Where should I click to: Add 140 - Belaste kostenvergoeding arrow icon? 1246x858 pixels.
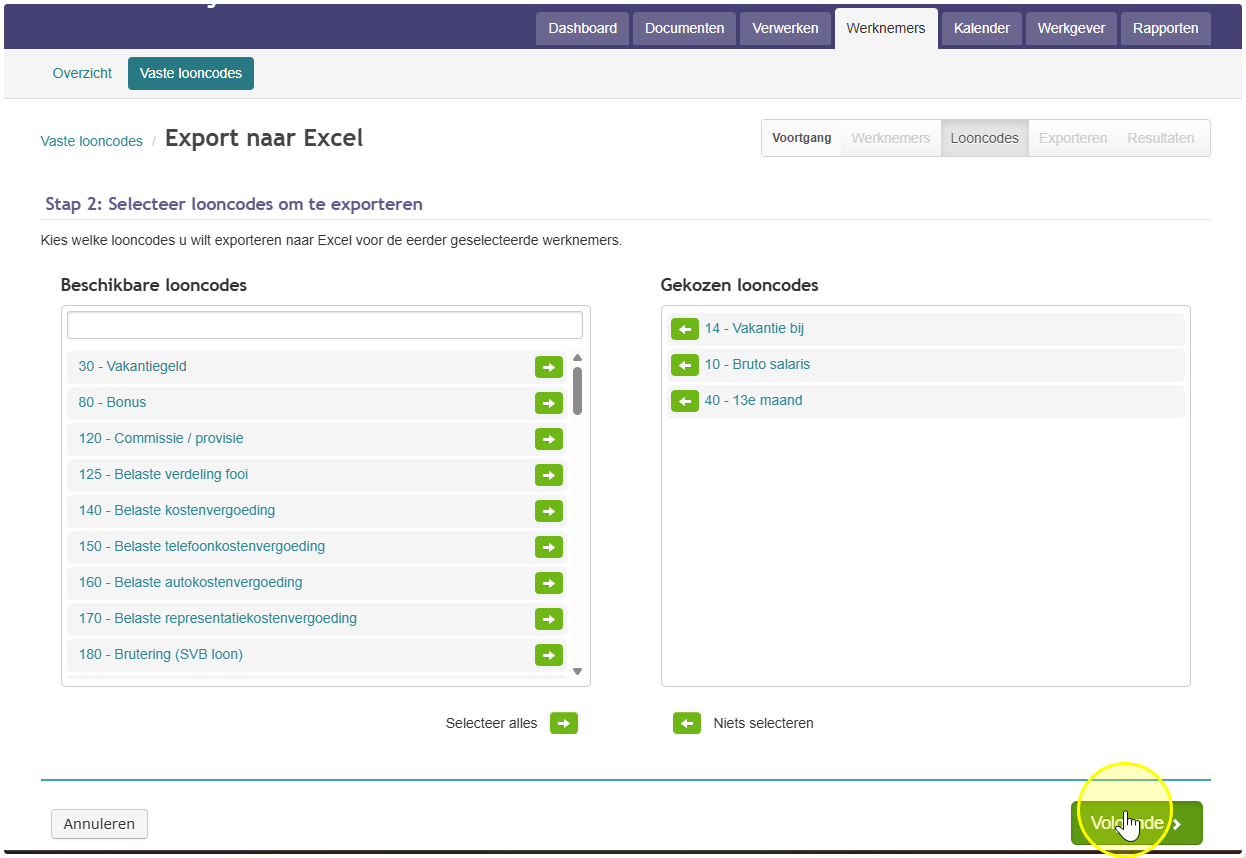pos(549,511)
